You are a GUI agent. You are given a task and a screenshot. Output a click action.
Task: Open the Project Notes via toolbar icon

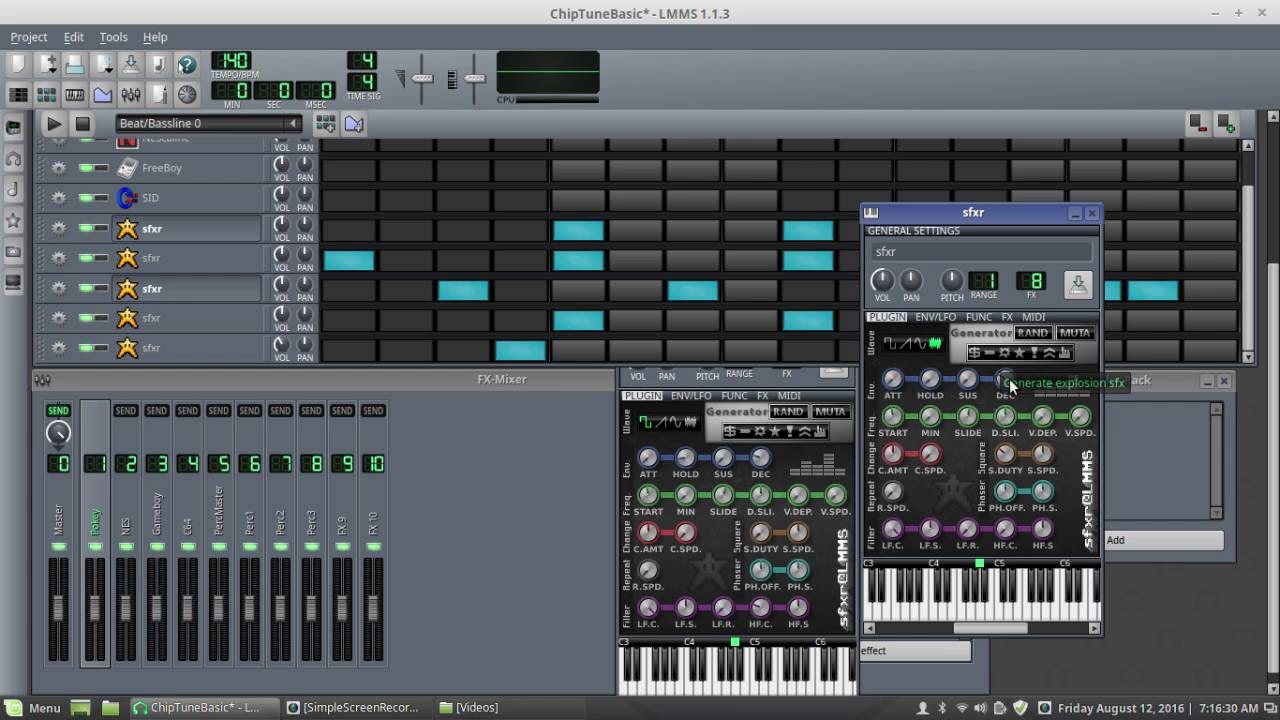(x=159, y=95)
